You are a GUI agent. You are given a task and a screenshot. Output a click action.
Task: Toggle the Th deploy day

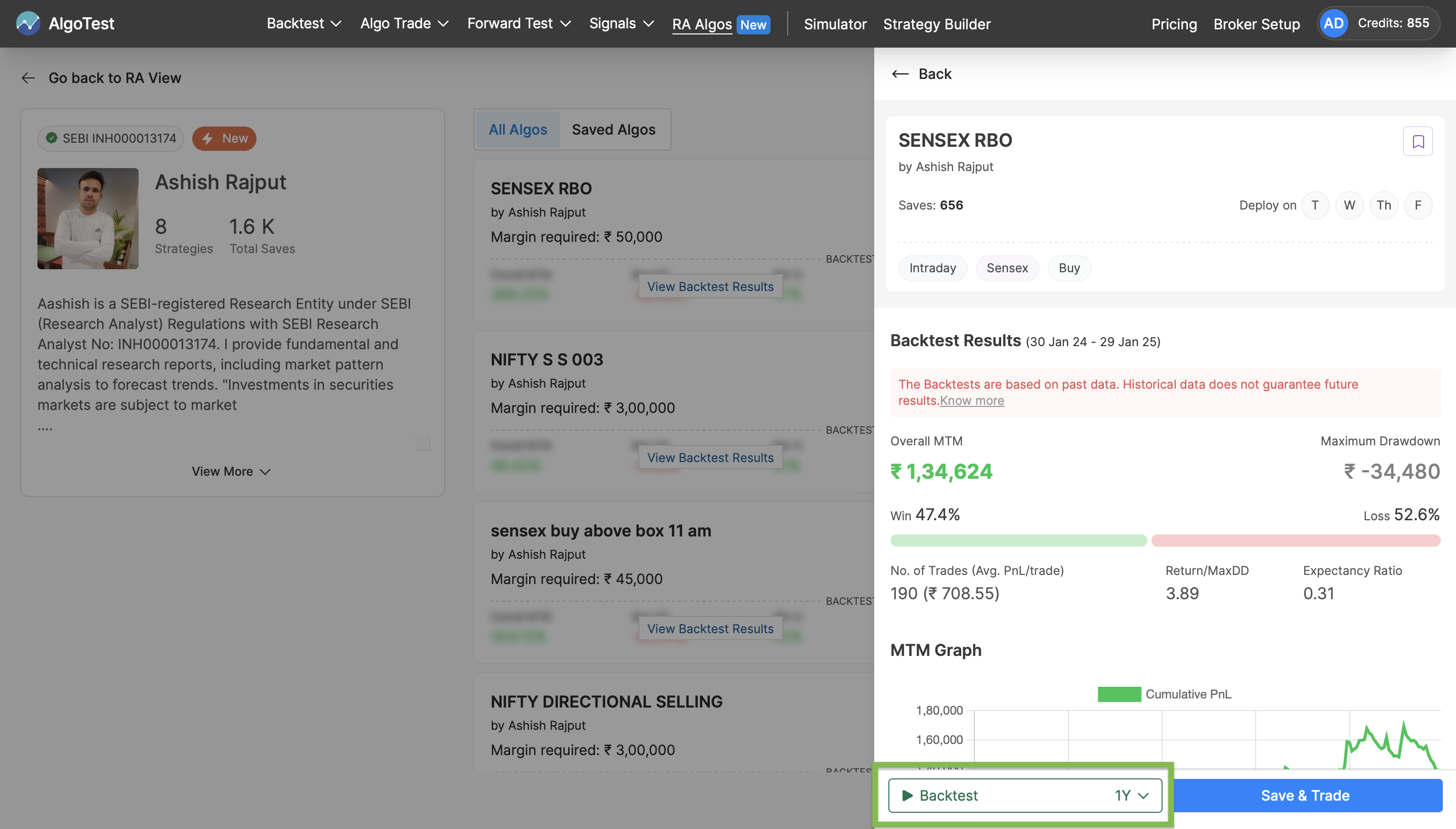point(1384,205)
